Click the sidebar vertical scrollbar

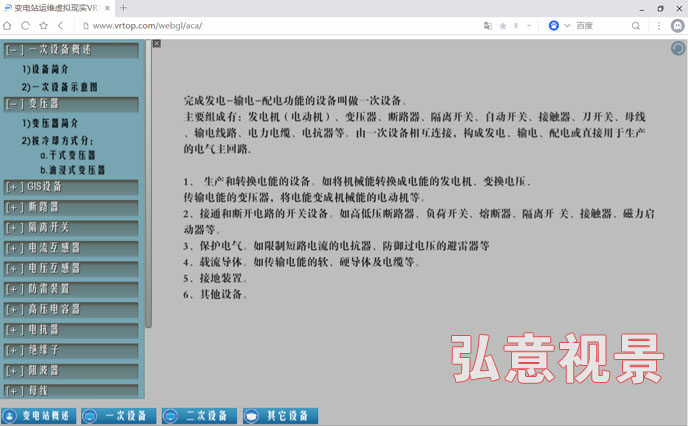pos(148,183)
